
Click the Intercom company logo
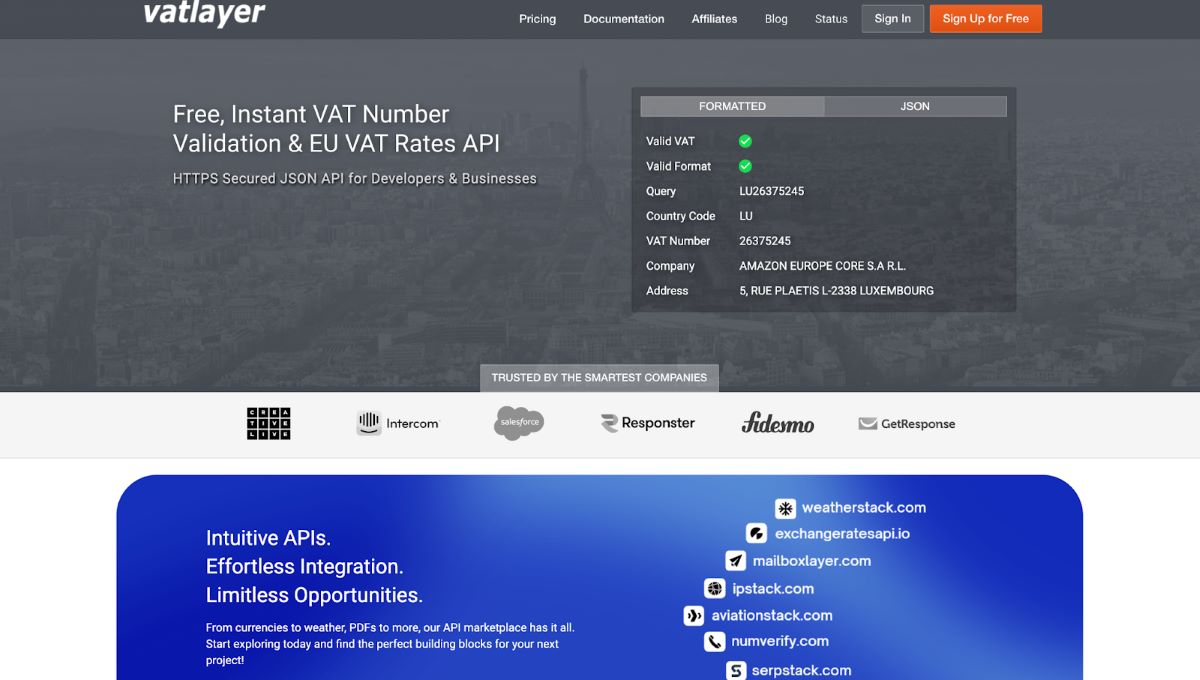pos(397,423)
